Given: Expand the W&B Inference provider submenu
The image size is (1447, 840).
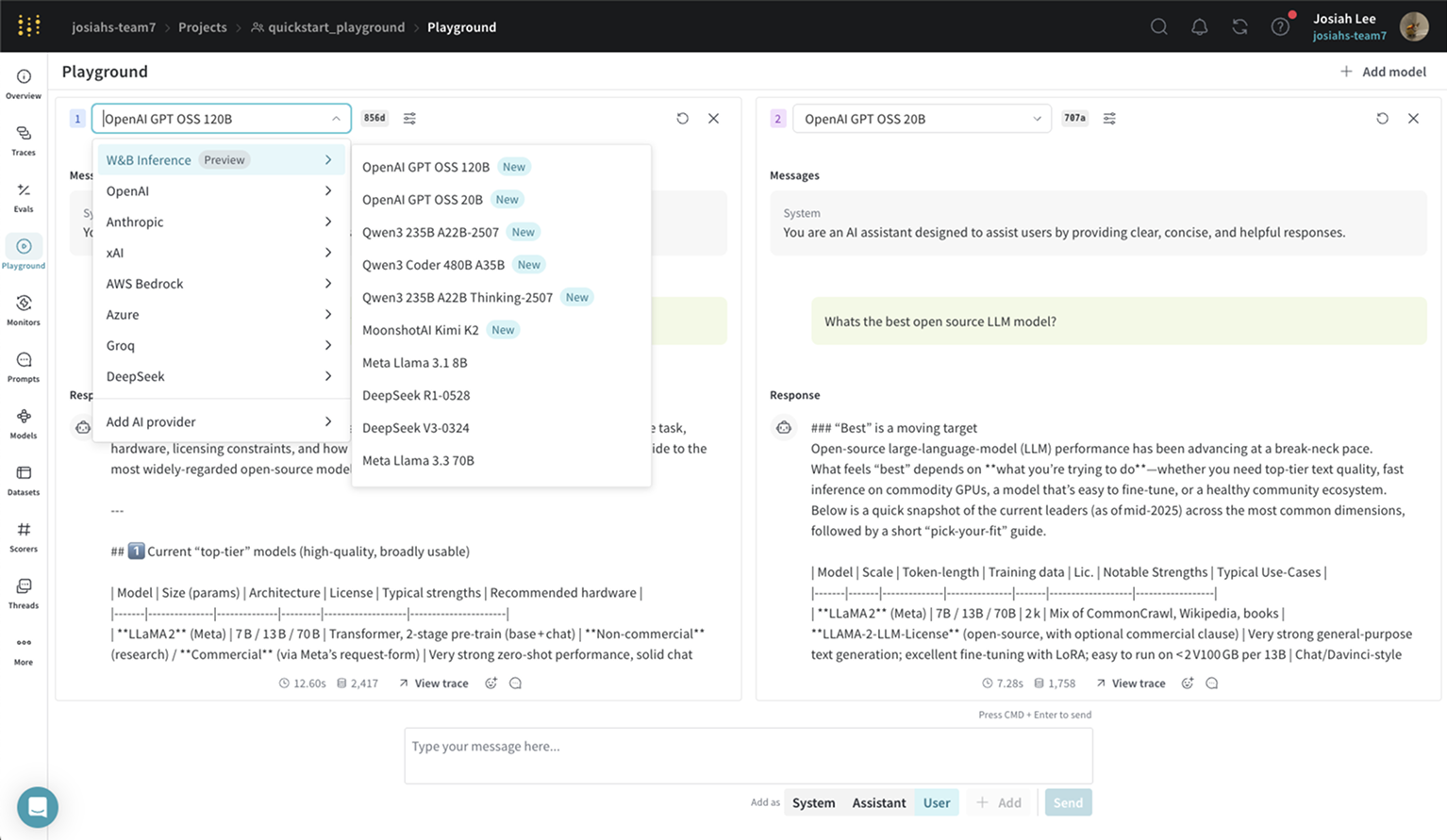Looking at the screenshot, I should point(220,160).
